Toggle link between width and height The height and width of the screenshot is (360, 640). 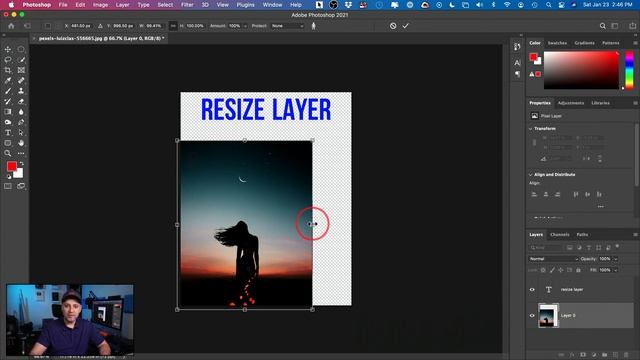tap(173, 26)
